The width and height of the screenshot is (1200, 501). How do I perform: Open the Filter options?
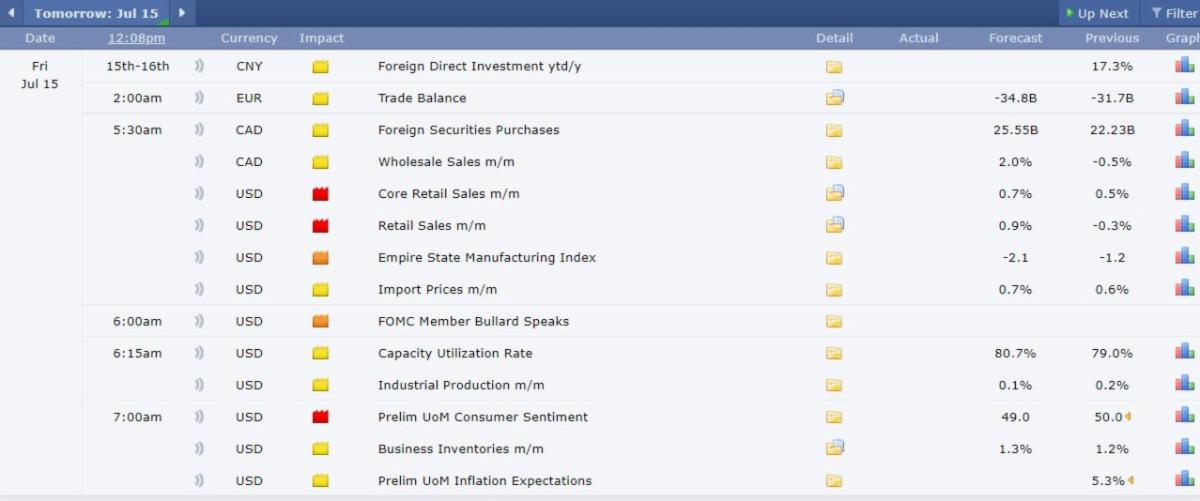[x=1173, y=13]
